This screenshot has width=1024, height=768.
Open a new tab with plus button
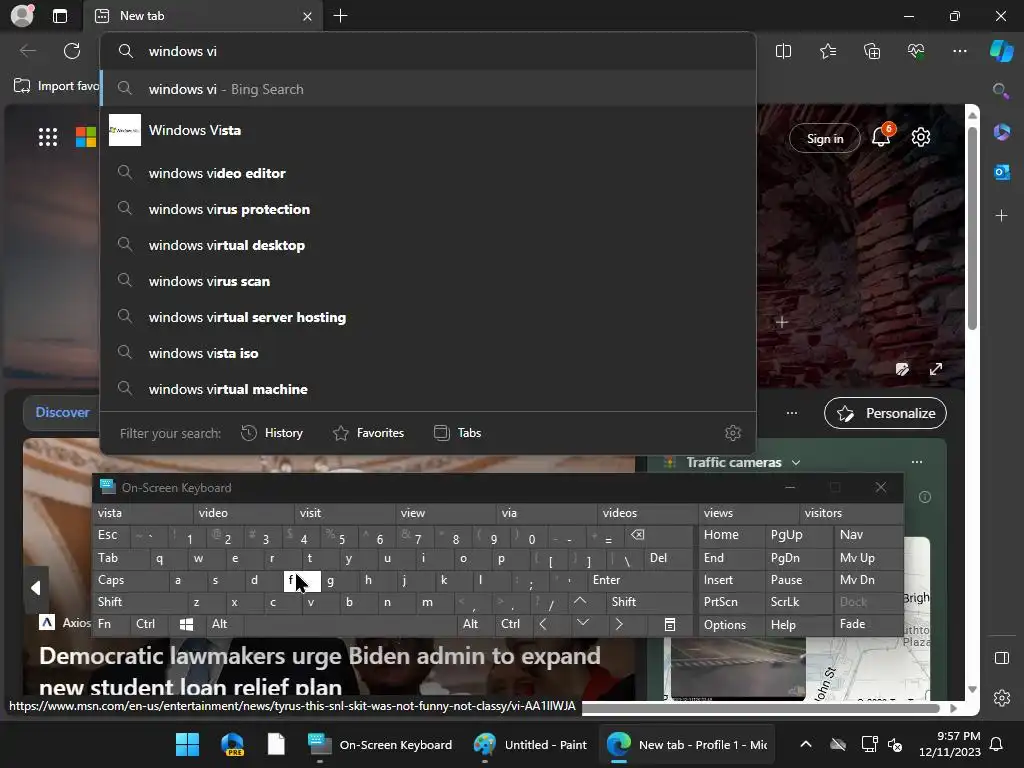340,16
